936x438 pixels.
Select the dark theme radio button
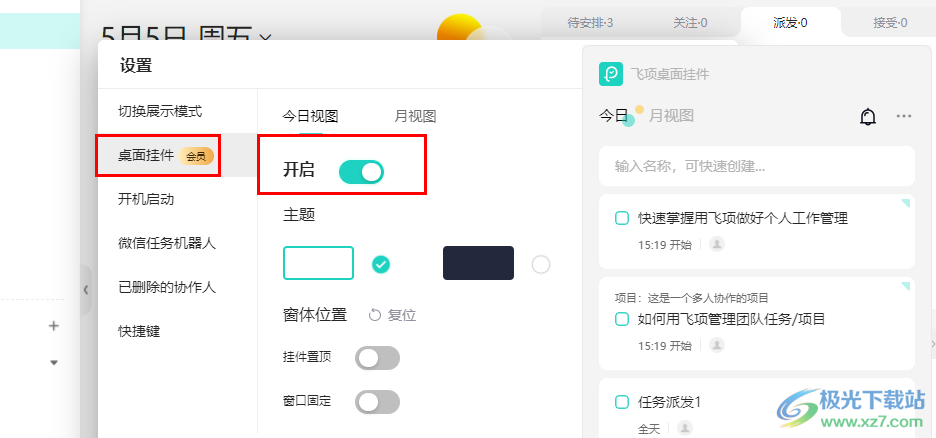[541, 264]
